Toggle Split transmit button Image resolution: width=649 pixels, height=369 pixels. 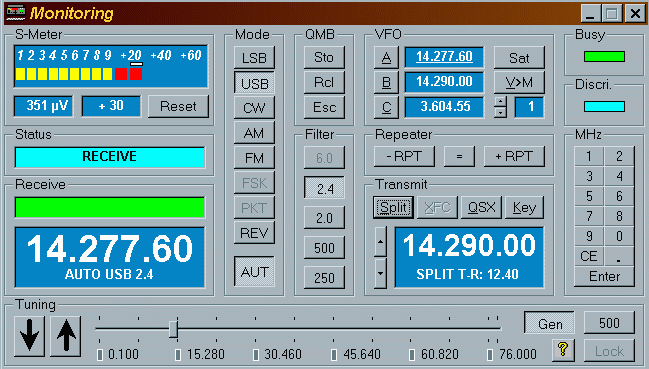tap(393, 207)
